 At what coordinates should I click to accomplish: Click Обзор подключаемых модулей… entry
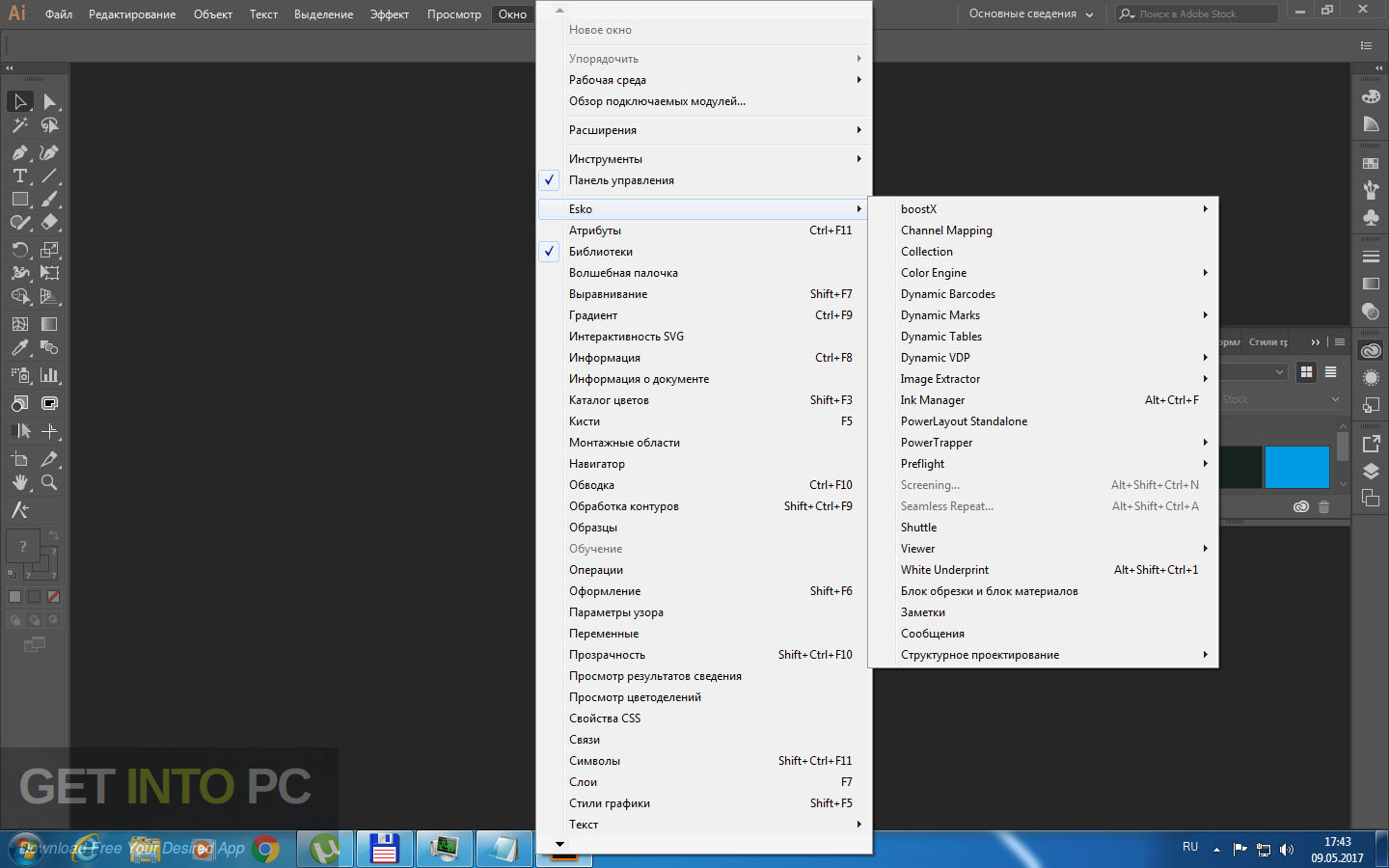[657, 101]
